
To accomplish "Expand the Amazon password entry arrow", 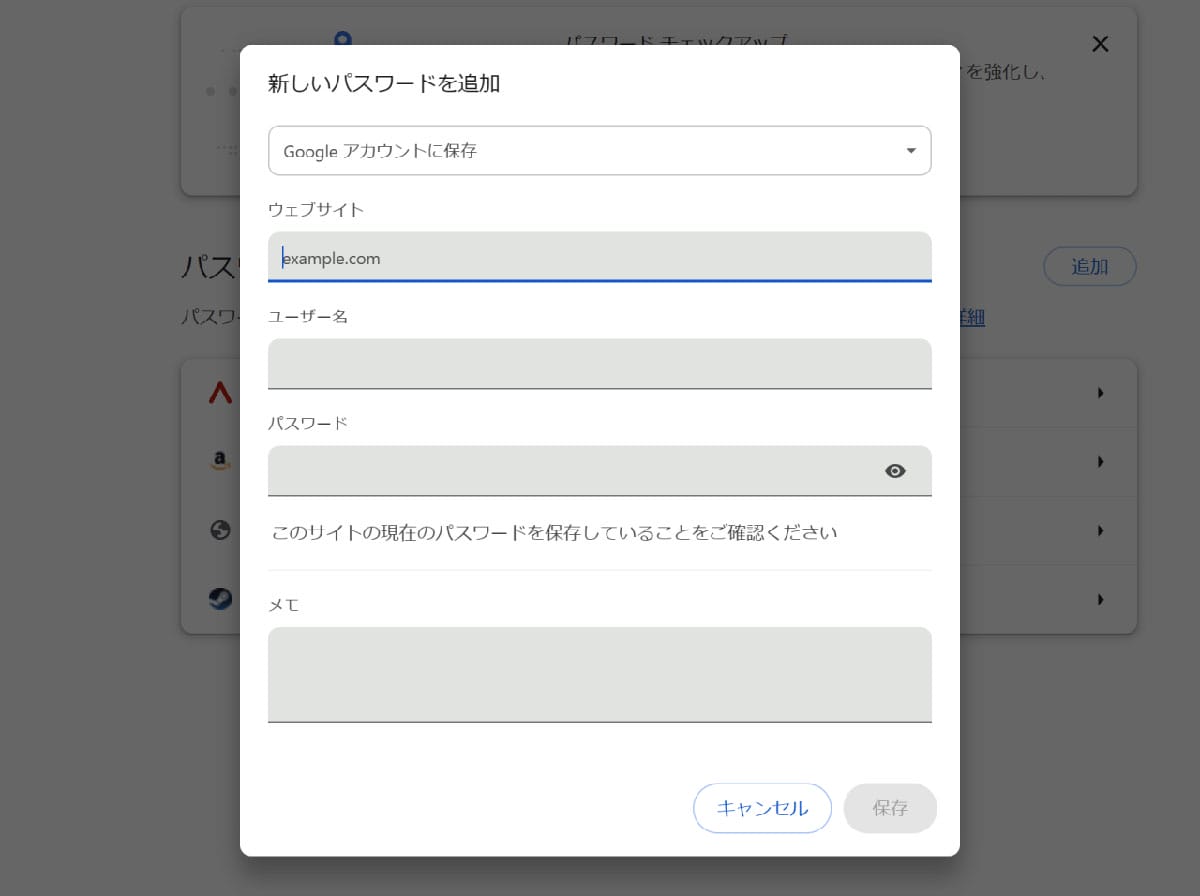I will tap(1101, 462).
